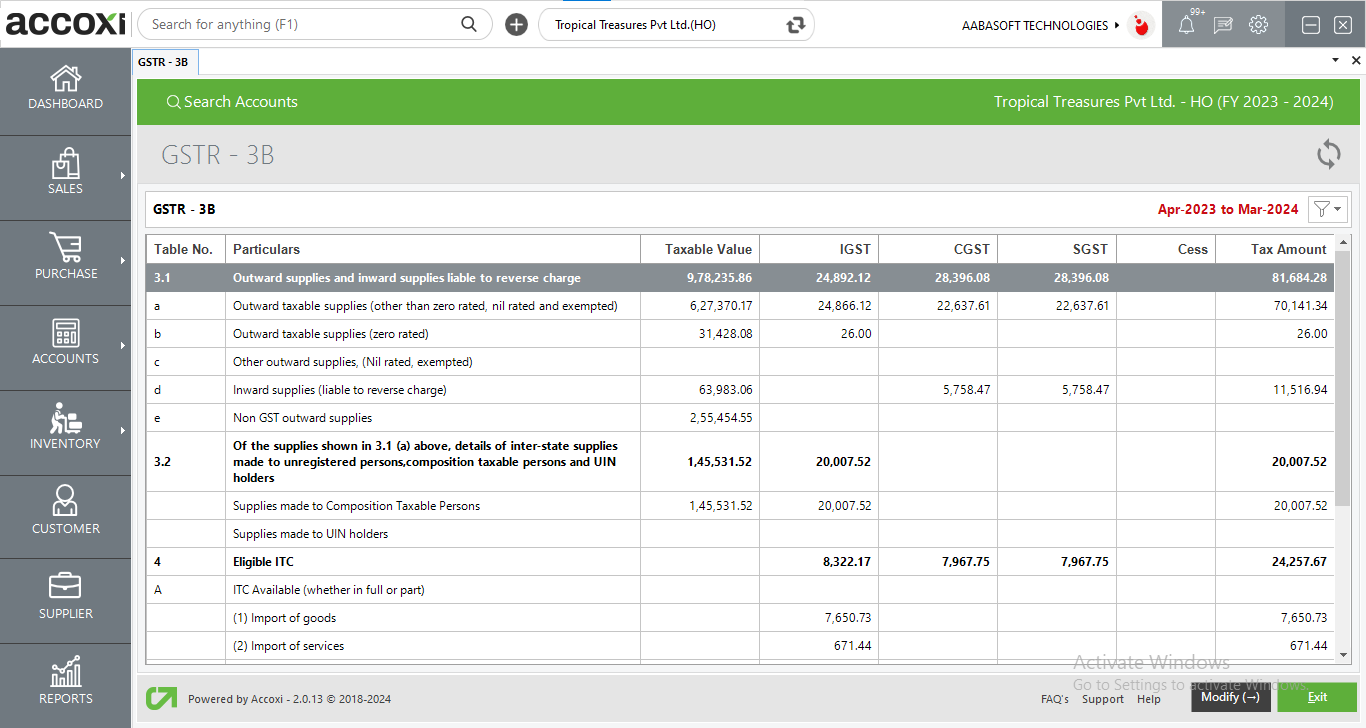The width and height of the screenshot is (1366, 728).
Task: Open the Dashboard module
Action: pyautogui.click(x=65, y=88)
